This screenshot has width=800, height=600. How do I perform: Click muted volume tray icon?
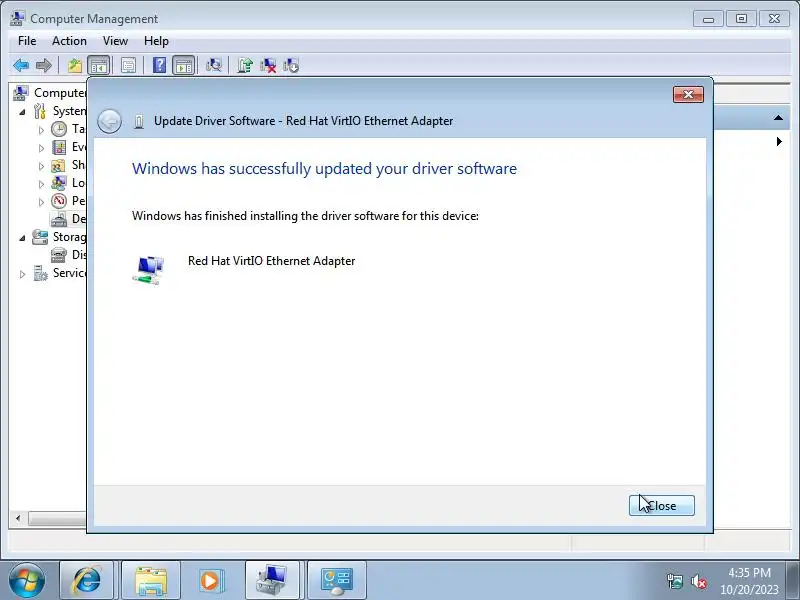click(698, 581)
